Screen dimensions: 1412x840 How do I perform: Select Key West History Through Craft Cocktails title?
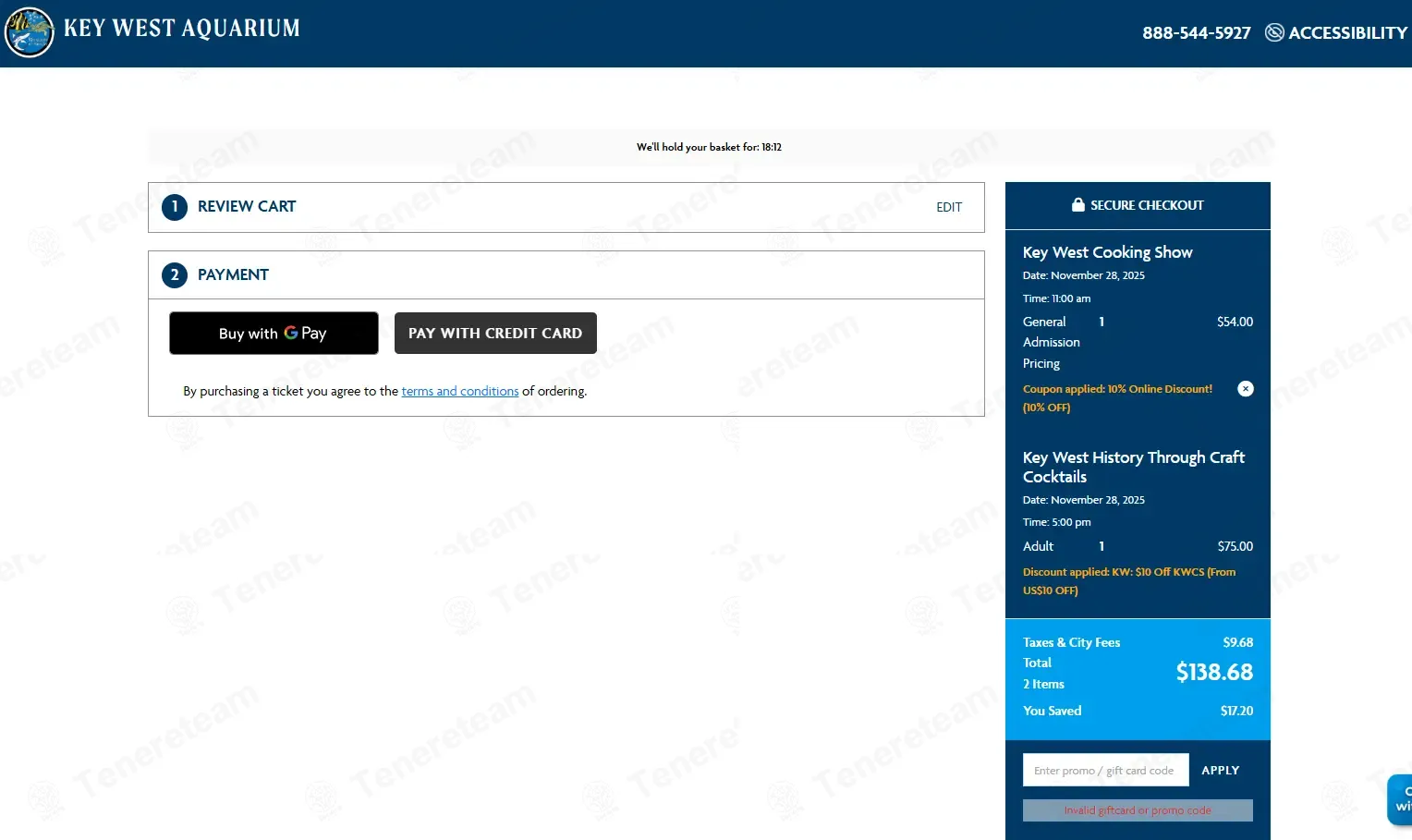click(x=1134, y=467)
